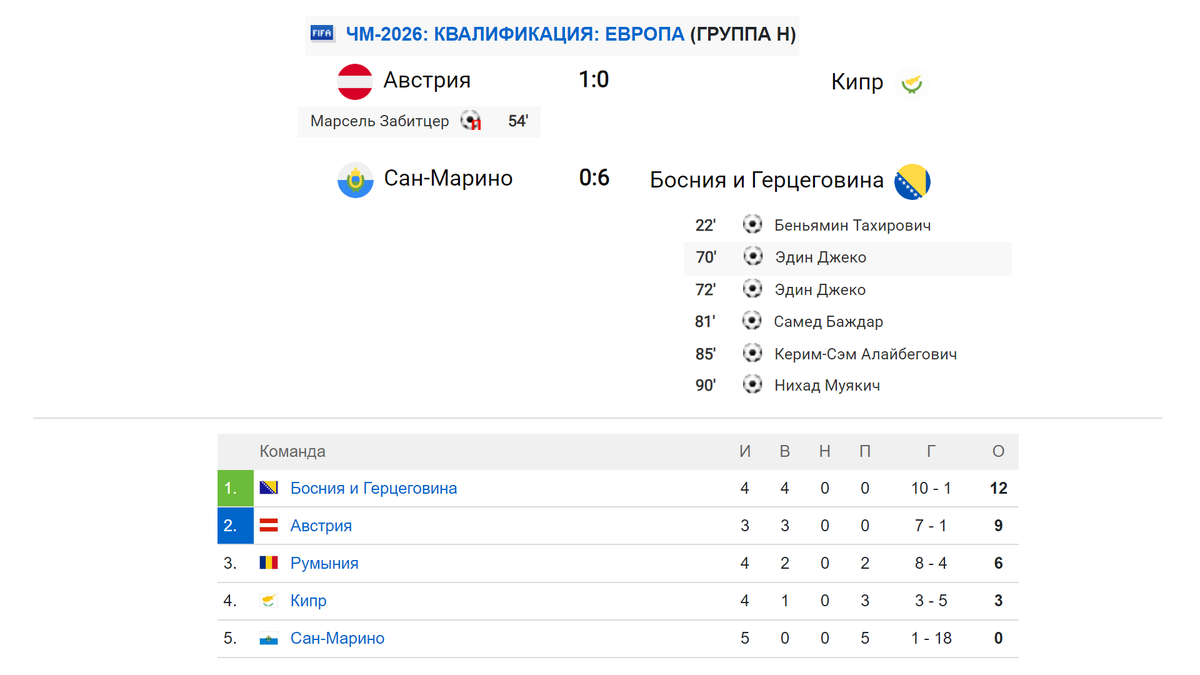Screen dimensions: 1200x675
Task: Click the penalty goal ball icon for Забитцер
Action: (471, 121)
